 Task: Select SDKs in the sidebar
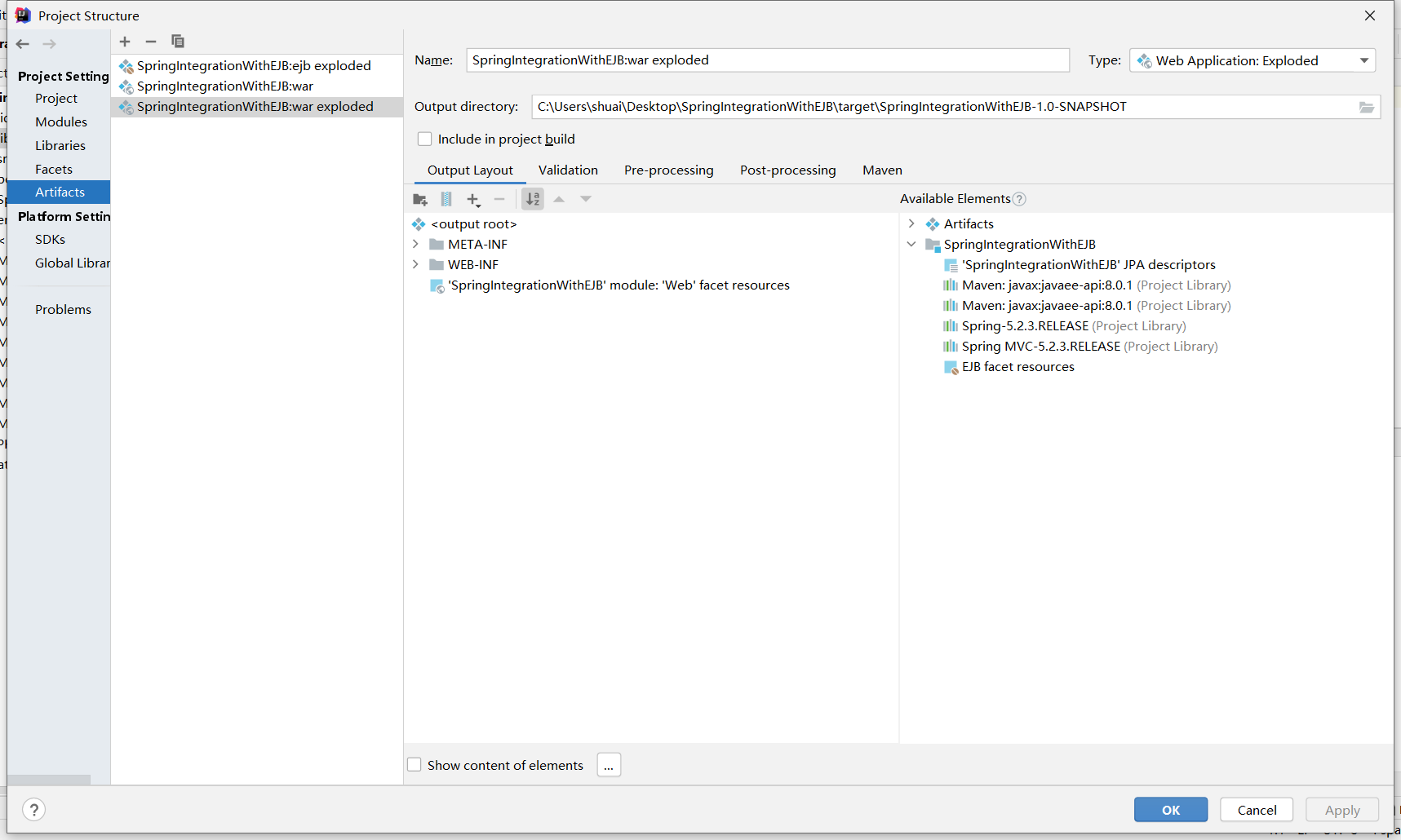click(50, 240)
